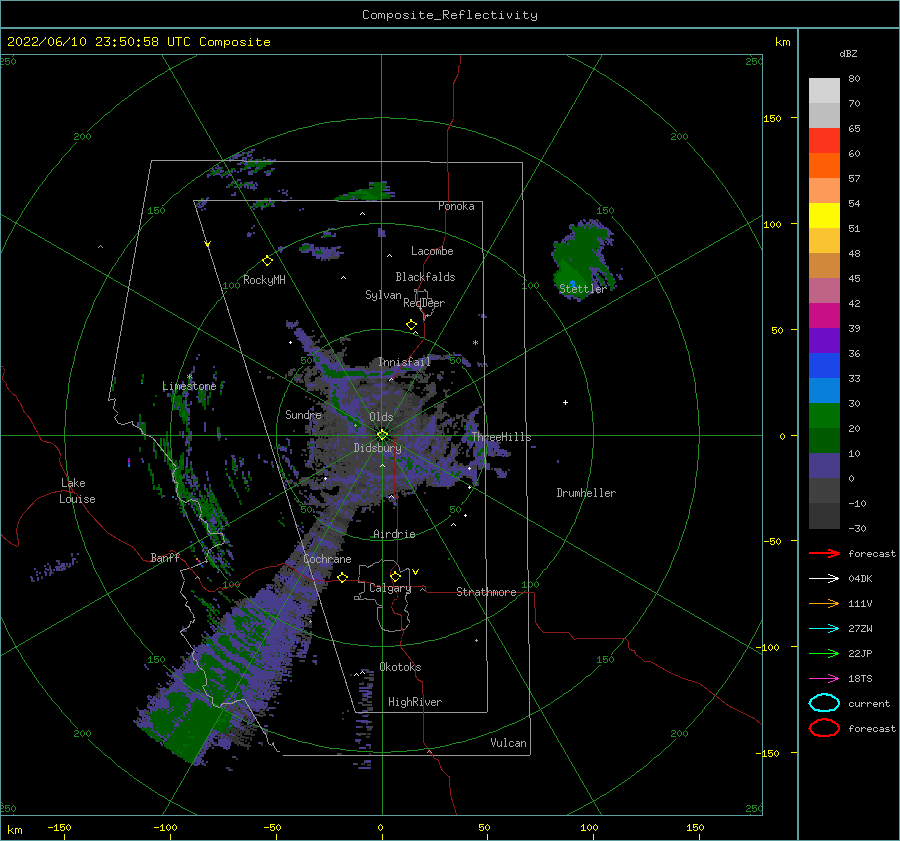Click the Okotoks label
The width and height of the screenshot is (900, 841).
tap(400, 667)
